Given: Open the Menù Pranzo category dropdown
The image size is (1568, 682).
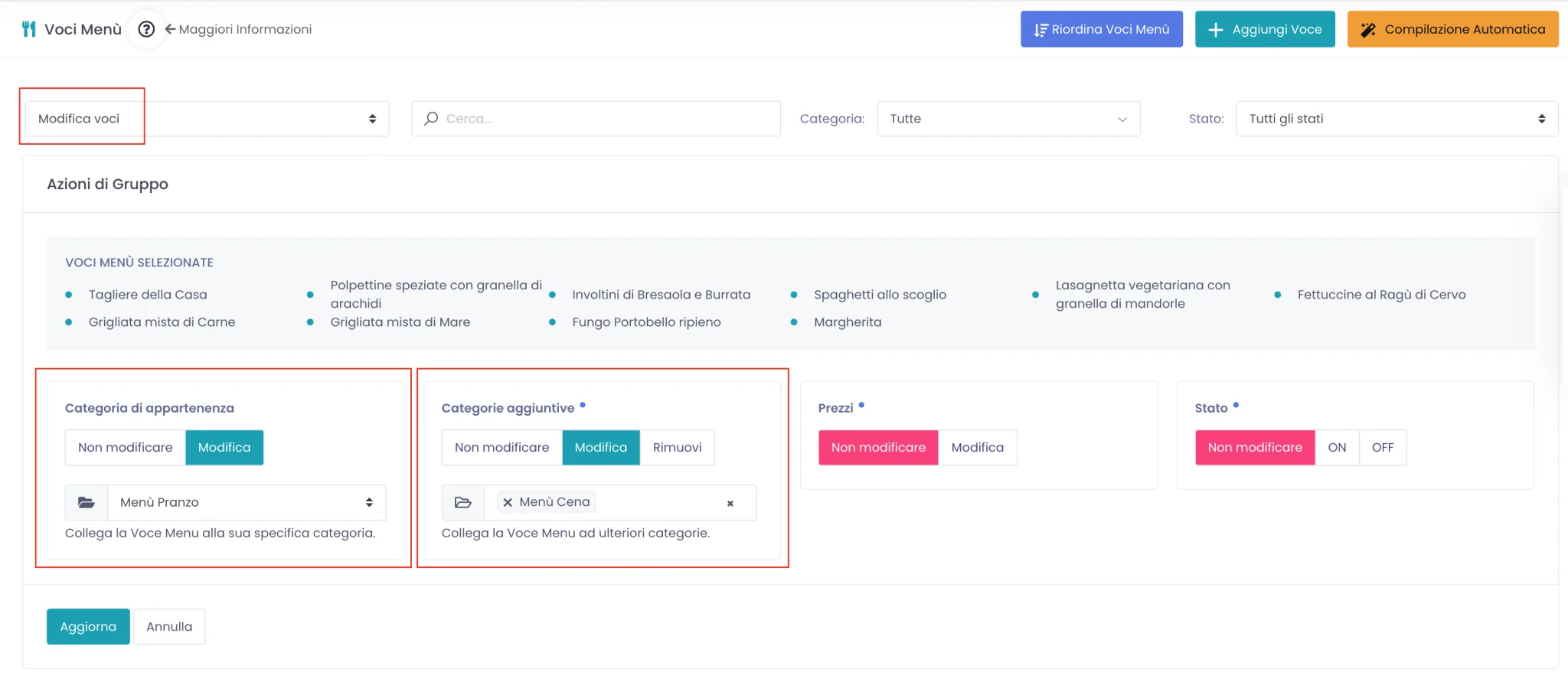Looking at the screenshot, I should tap(247, 502).
